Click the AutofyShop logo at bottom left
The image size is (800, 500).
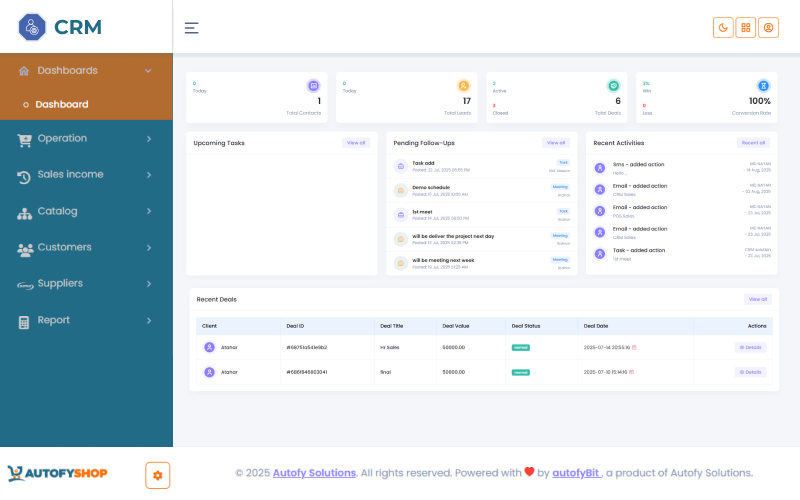pyautogui.click(x=57, y=473)
